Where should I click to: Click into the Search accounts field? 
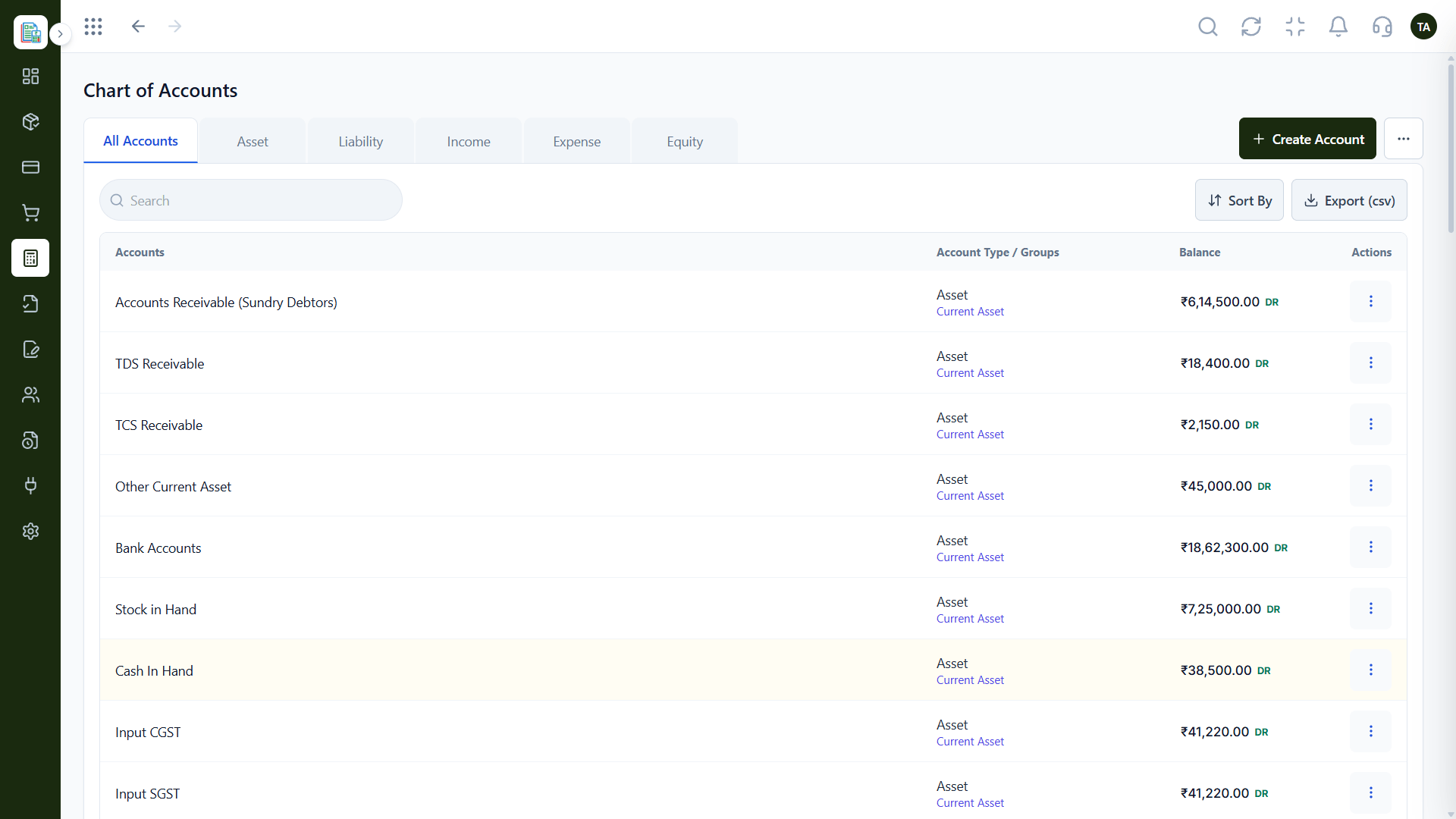[x=251, y=200]
